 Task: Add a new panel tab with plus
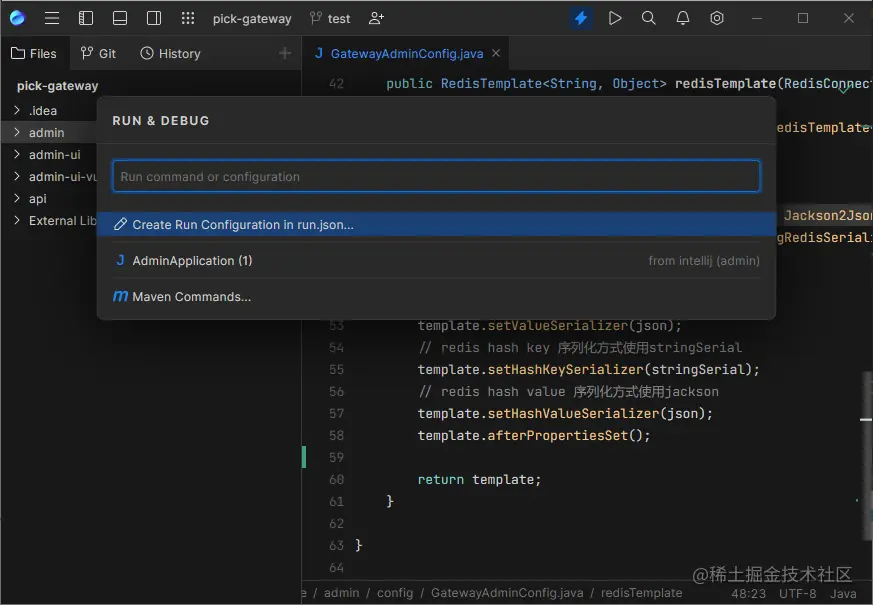pyautogui.click(x=285, y=53)
